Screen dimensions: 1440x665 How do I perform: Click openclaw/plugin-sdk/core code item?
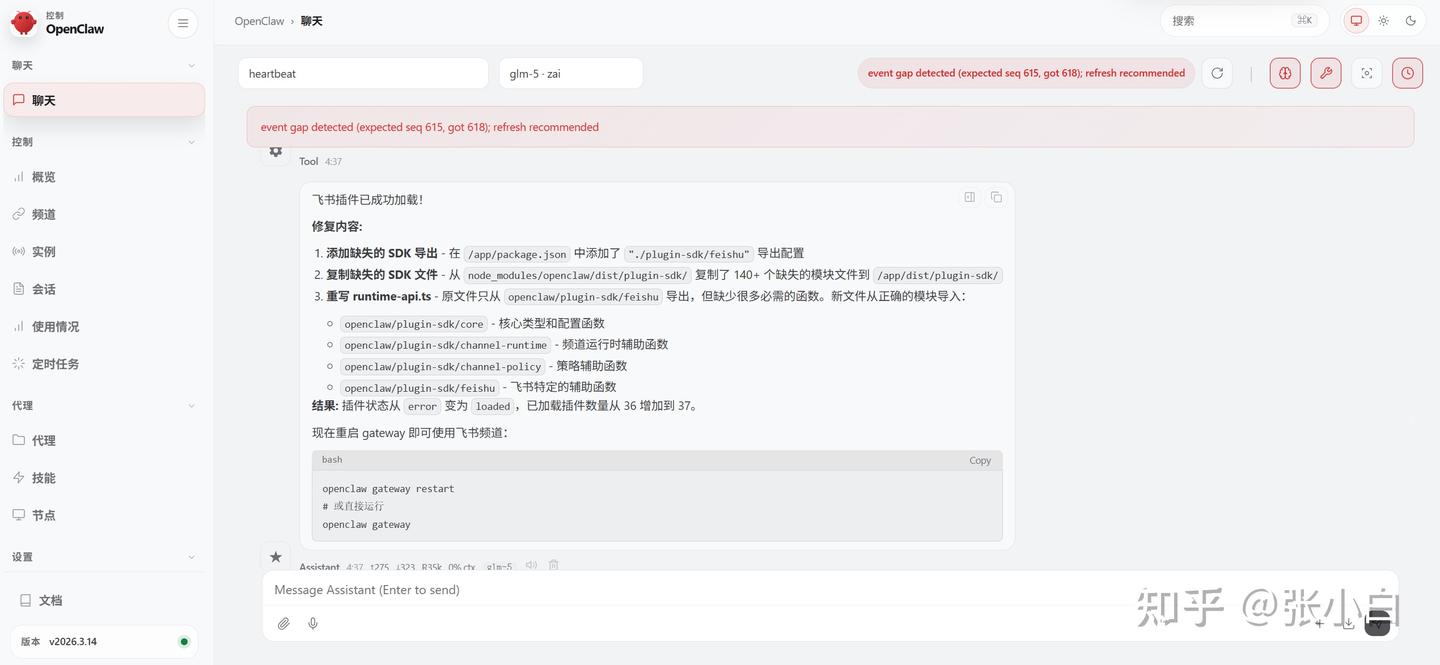tap(414, 324)
